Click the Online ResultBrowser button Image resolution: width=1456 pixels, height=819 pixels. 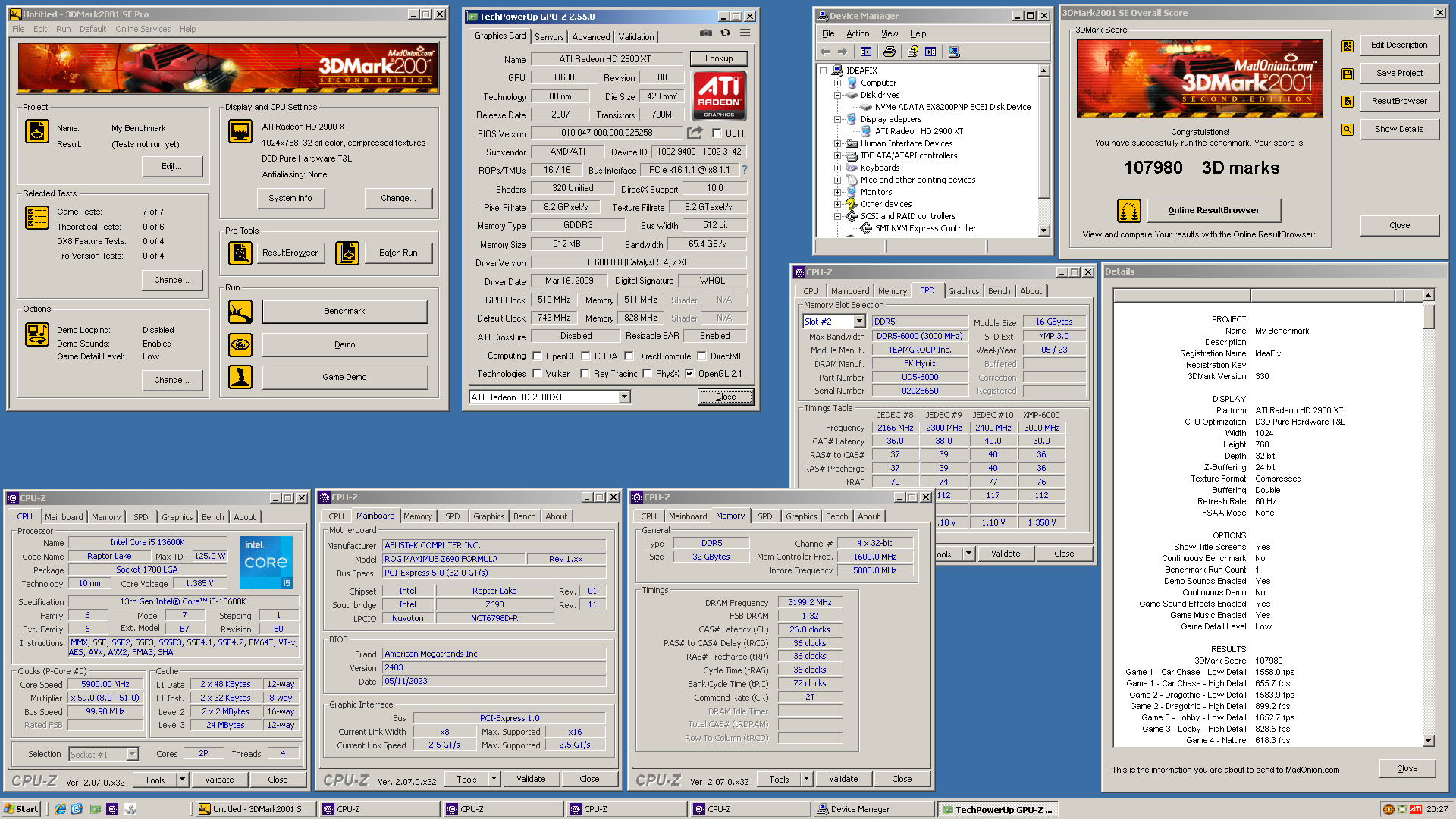tap(1213, 211)
